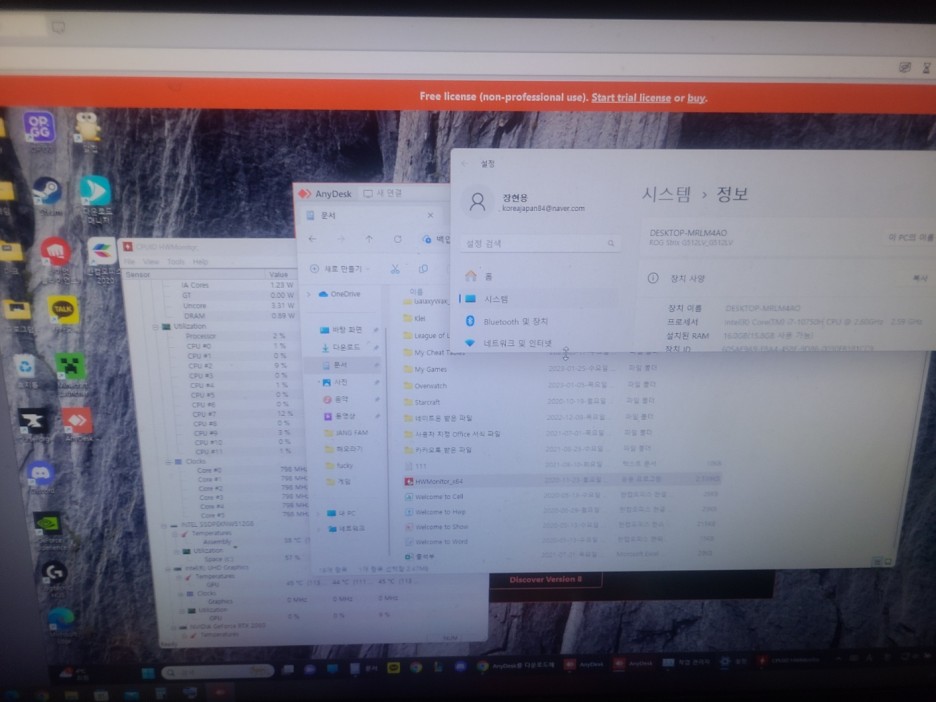Viewport: 936px width, 702px height.
Task: Click the Discover Version 8 button
Action: click(x=545, y=579)
